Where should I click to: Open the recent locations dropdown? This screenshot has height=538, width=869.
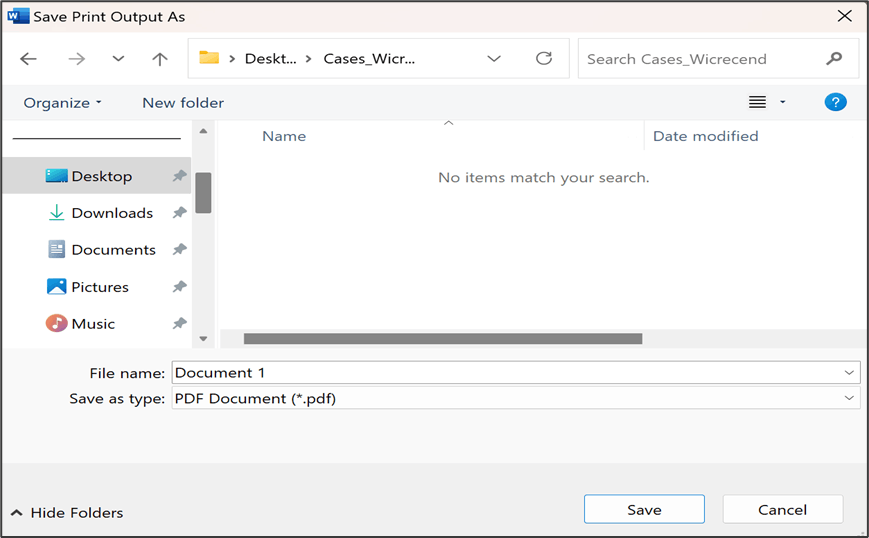[118, 59]
